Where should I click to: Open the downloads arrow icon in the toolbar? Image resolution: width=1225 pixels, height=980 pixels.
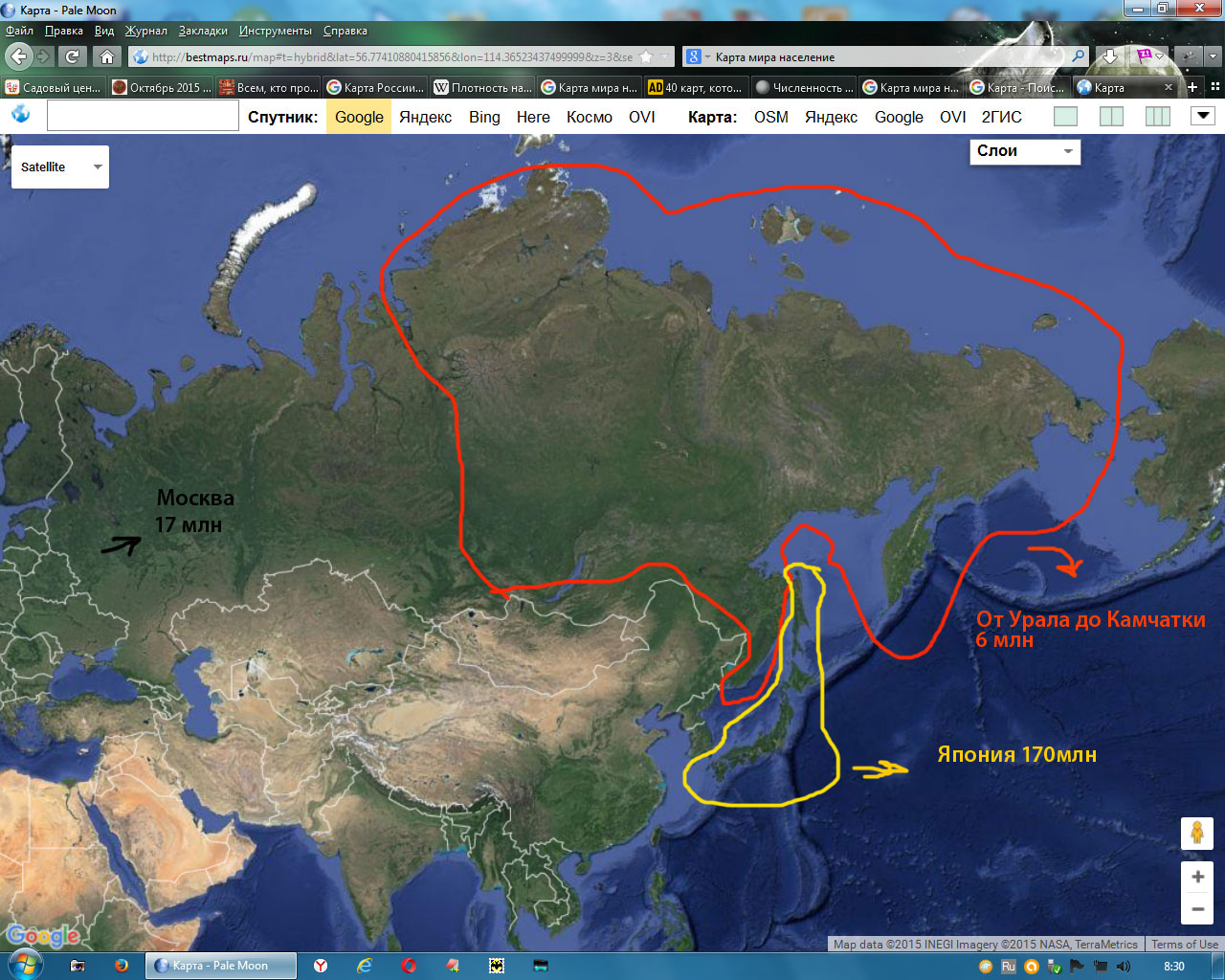[x=1109, y=56]
